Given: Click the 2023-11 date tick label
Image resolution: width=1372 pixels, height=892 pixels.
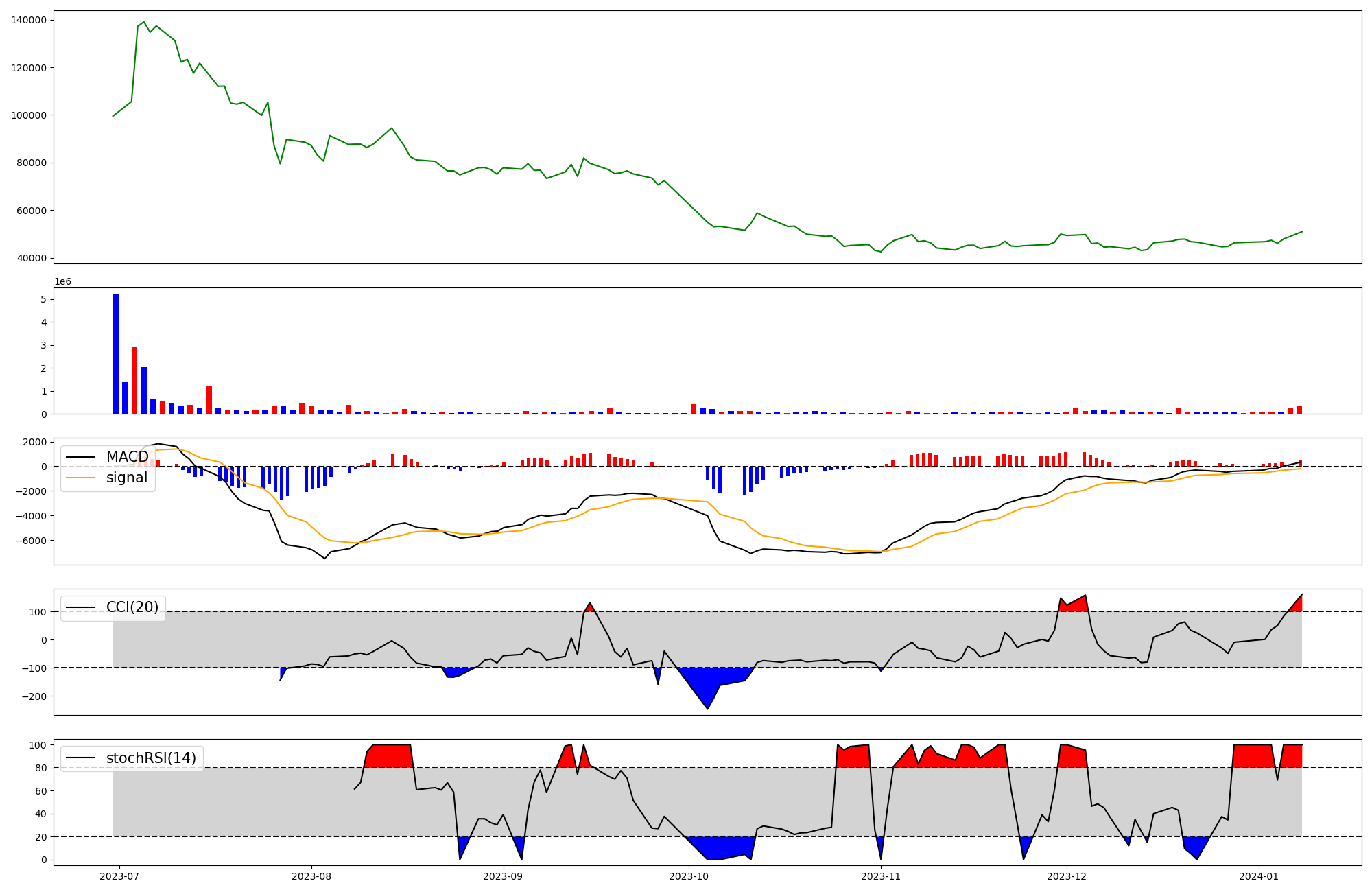Looking at the screenshot, I should coord(881,876).
